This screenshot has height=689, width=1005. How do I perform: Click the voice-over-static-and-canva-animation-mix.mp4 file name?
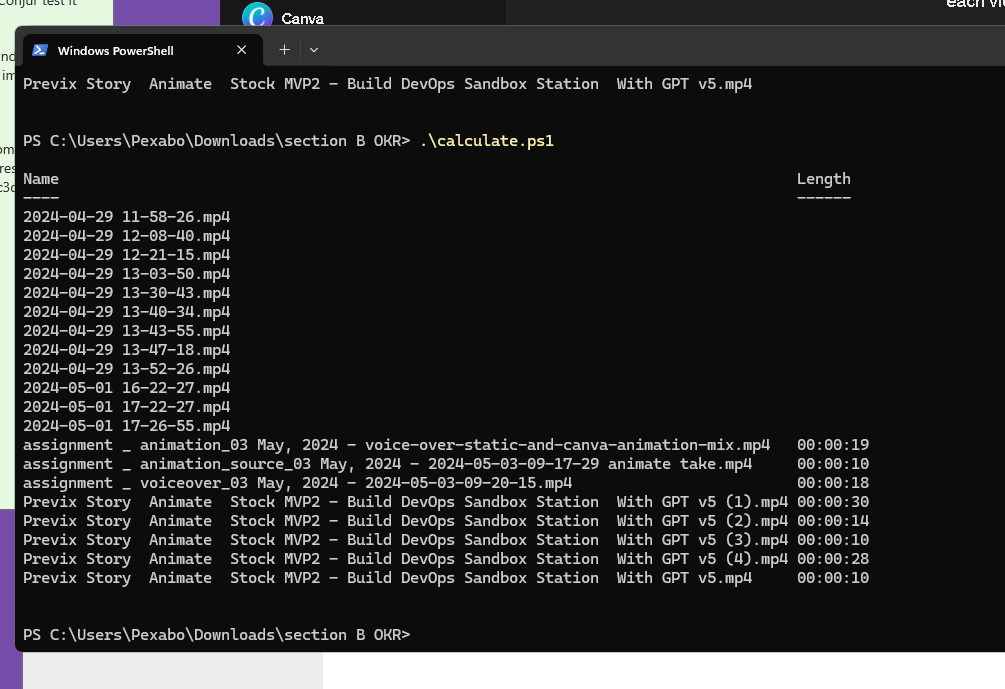(396, 445)
